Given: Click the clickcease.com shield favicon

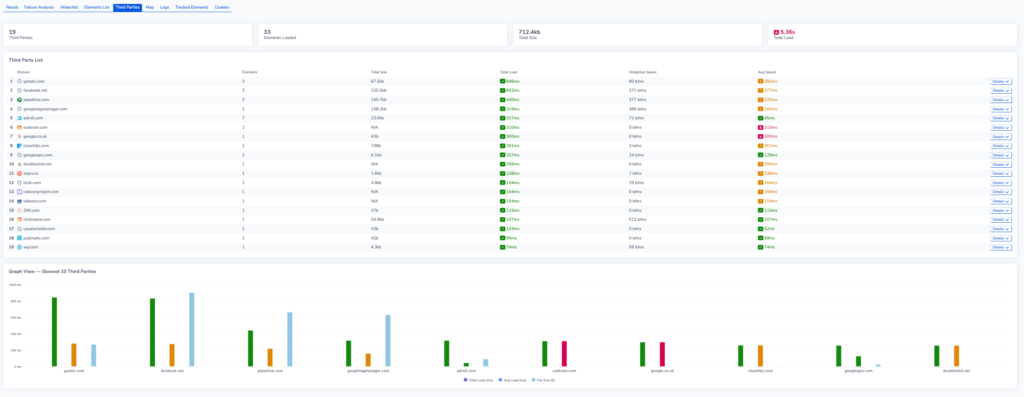Looking at the screenshot, I should point(20,219).
